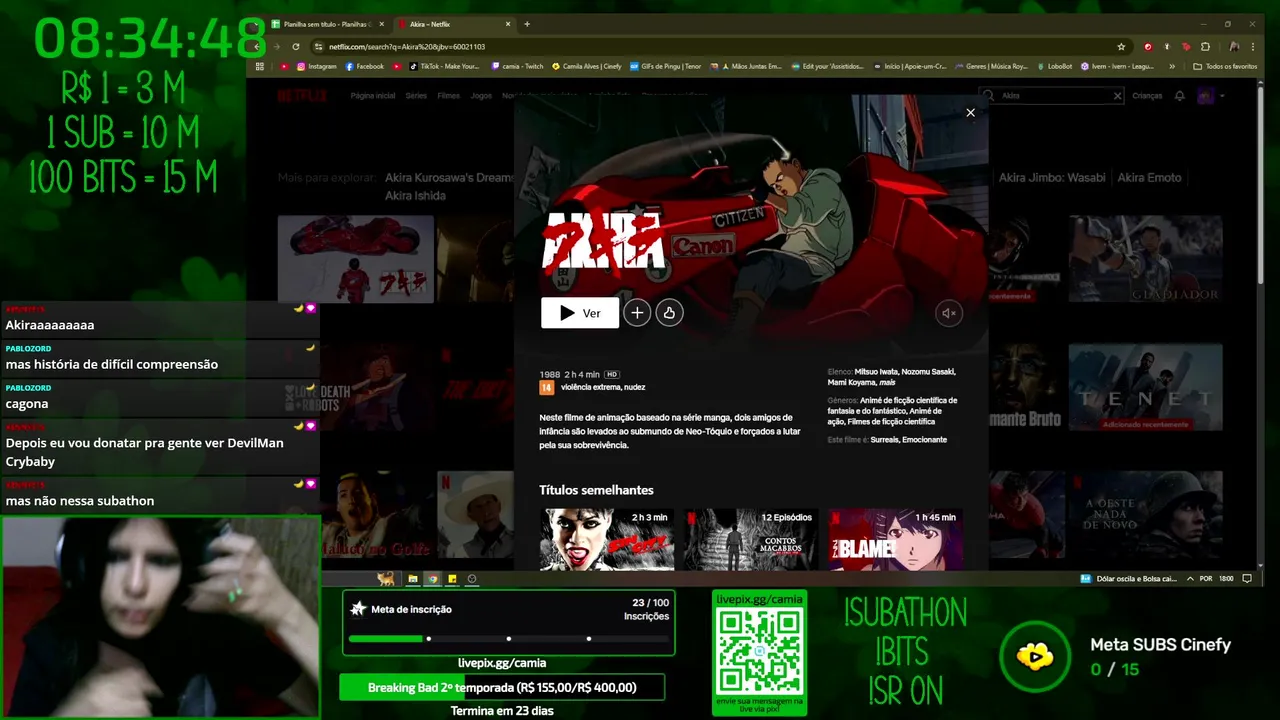Select the Akira Kurosawa's Dreams suggestion
The height and width of the screenshot is (720, 1280).
[450, 178]
